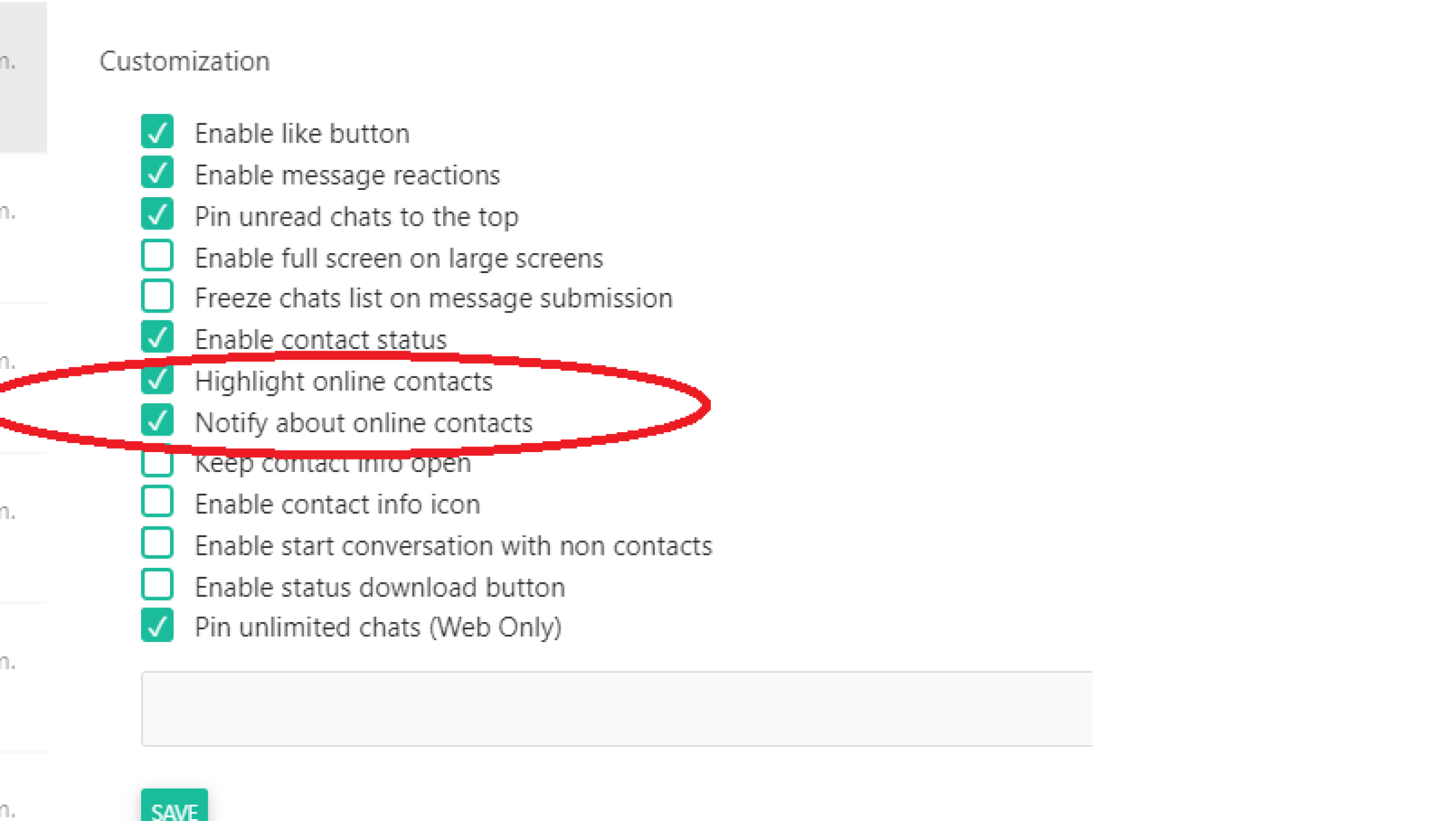1456x821 pixels.
Task: Focus the empty text box above SAVE
Action: 616,709
